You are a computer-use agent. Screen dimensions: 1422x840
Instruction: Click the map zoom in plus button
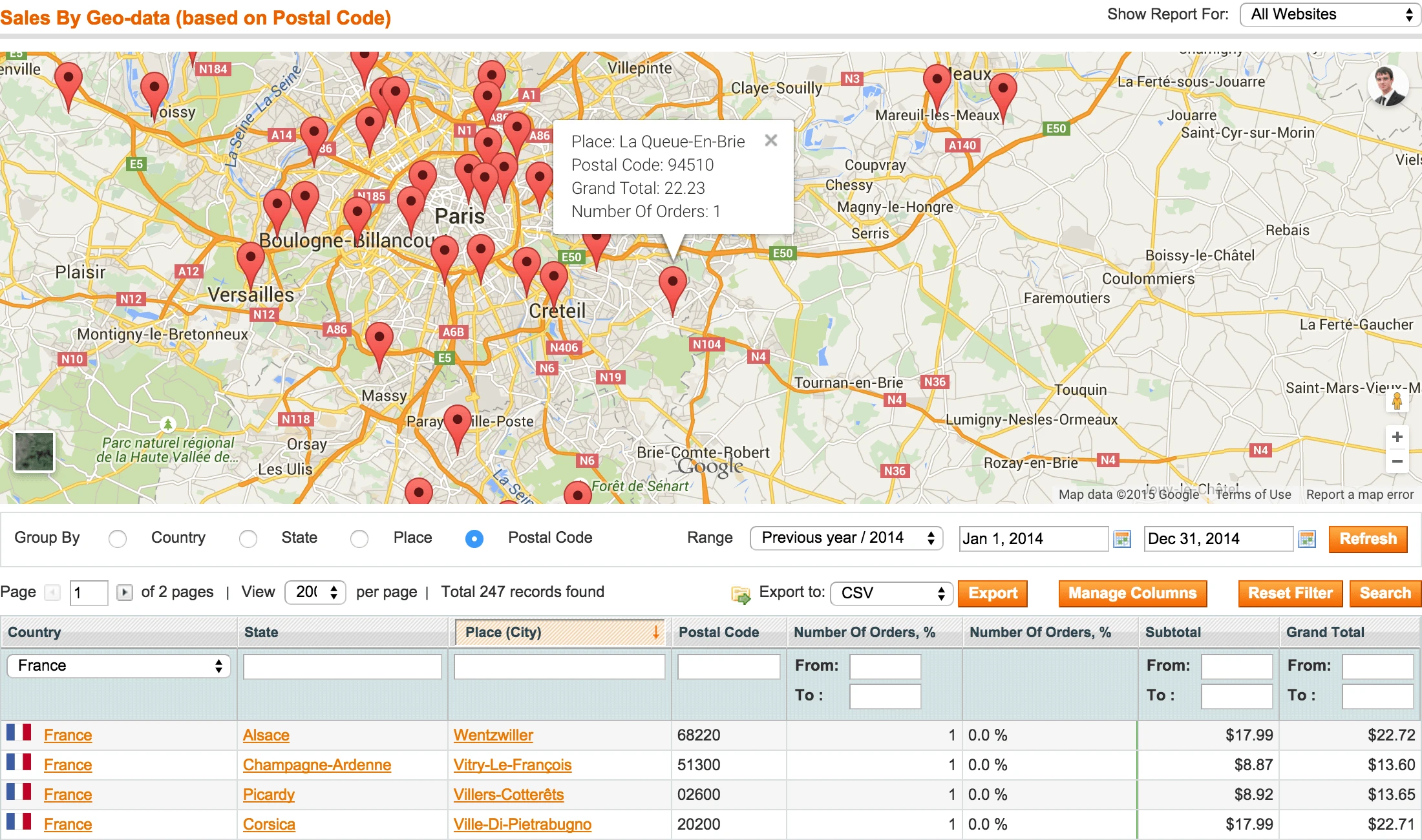point(1397,437)
